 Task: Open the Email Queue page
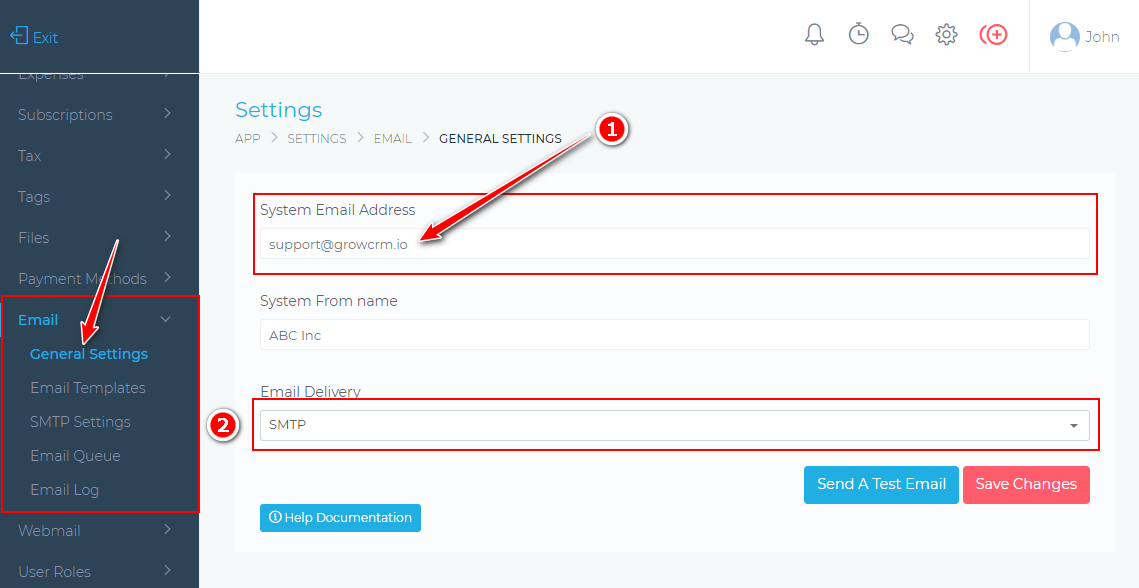click(x=75, y=456)
